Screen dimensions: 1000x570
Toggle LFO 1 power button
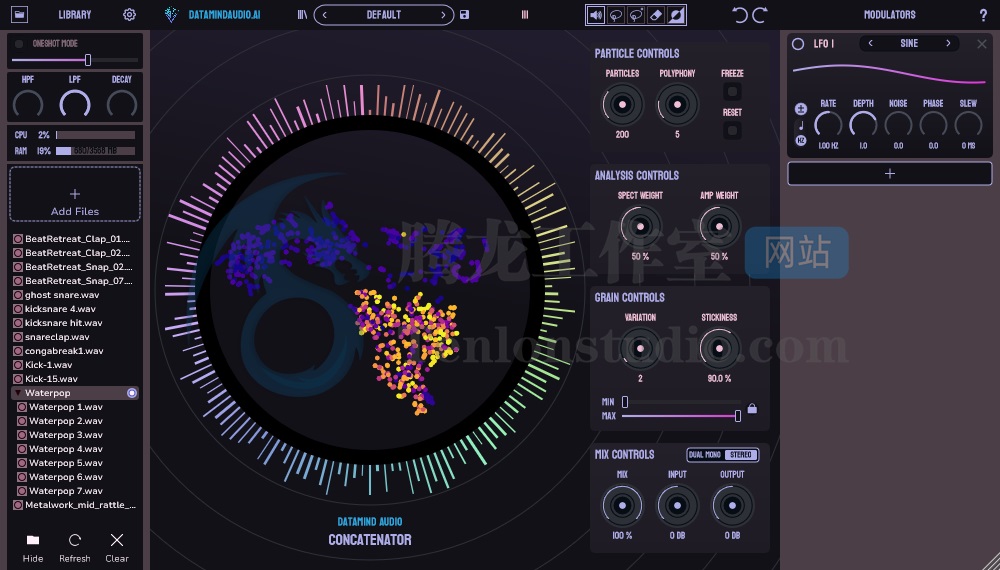point(798,44)
